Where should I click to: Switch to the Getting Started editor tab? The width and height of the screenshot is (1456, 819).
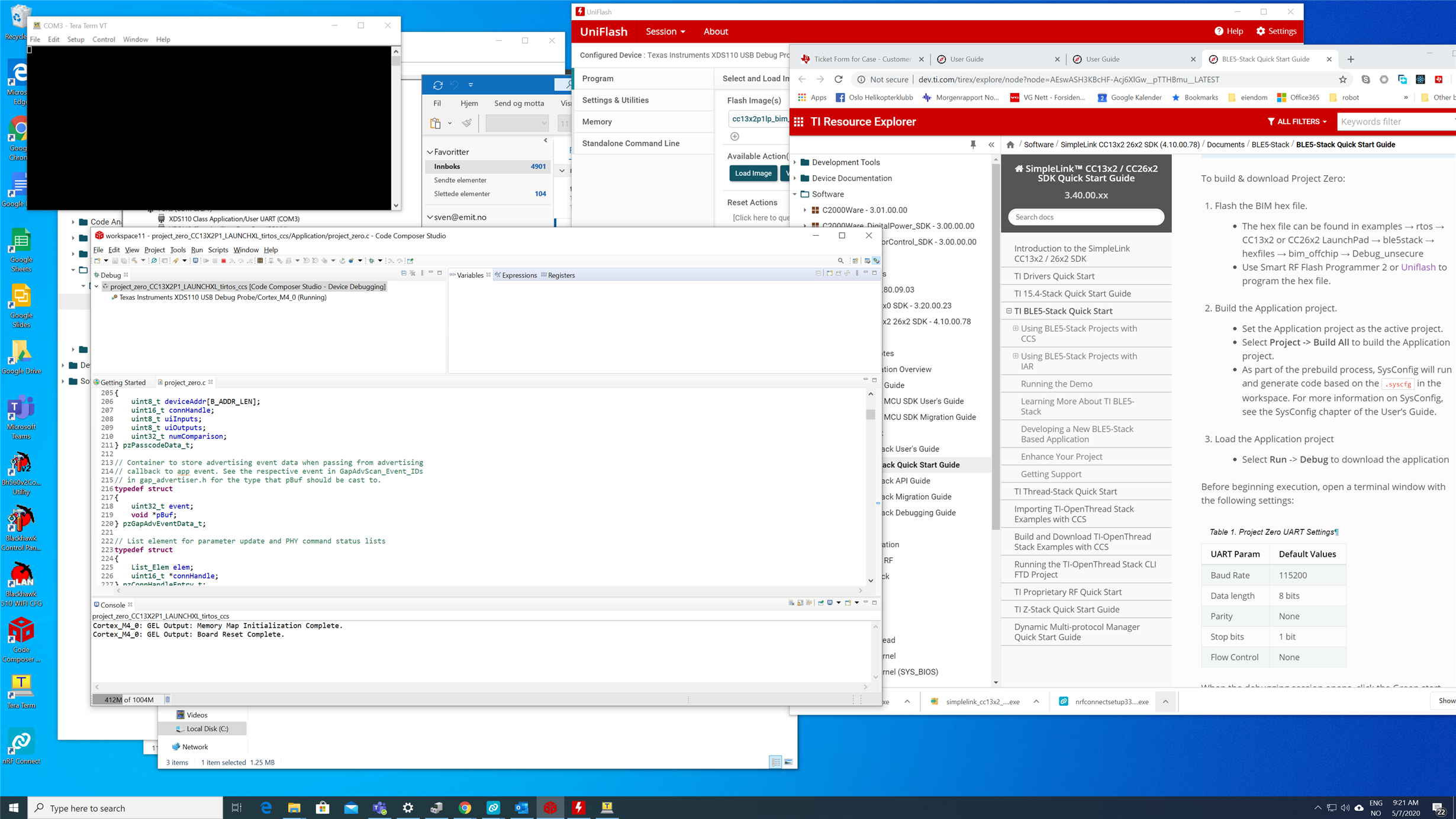(120, 383)
